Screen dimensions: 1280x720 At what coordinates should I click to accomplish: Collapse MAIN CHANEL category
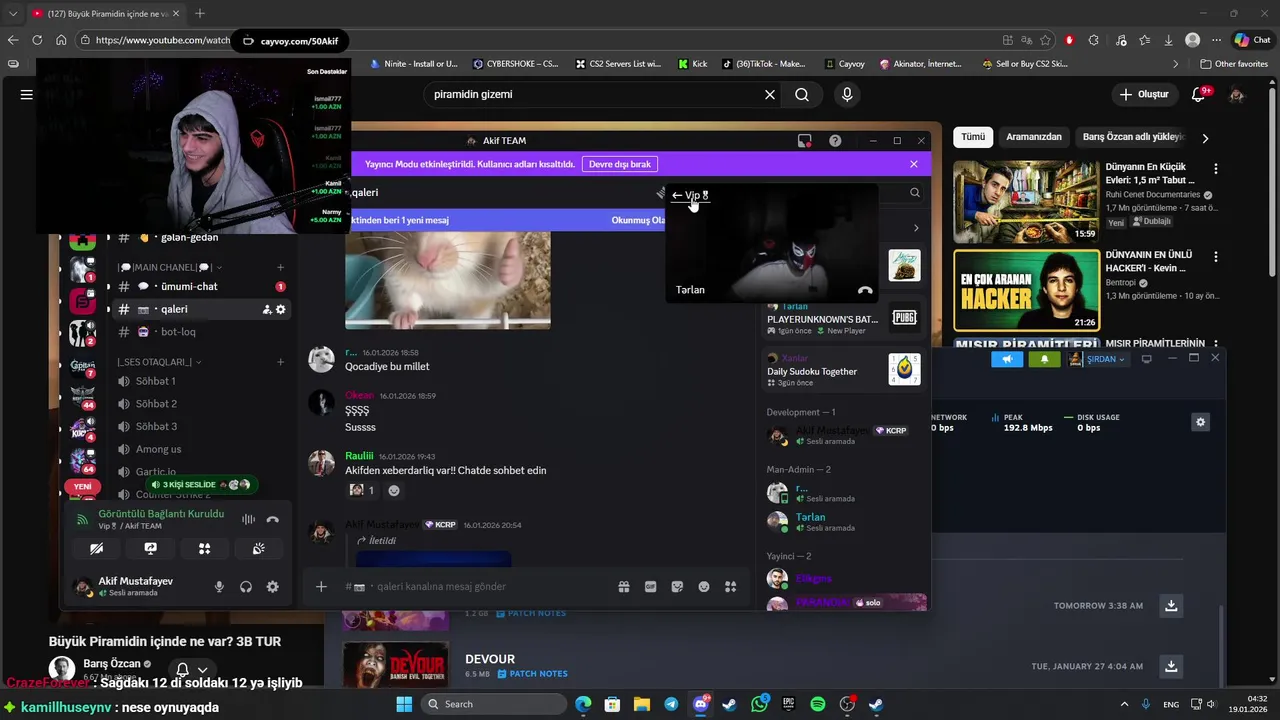pyautogui.click(x=170, y=267)
